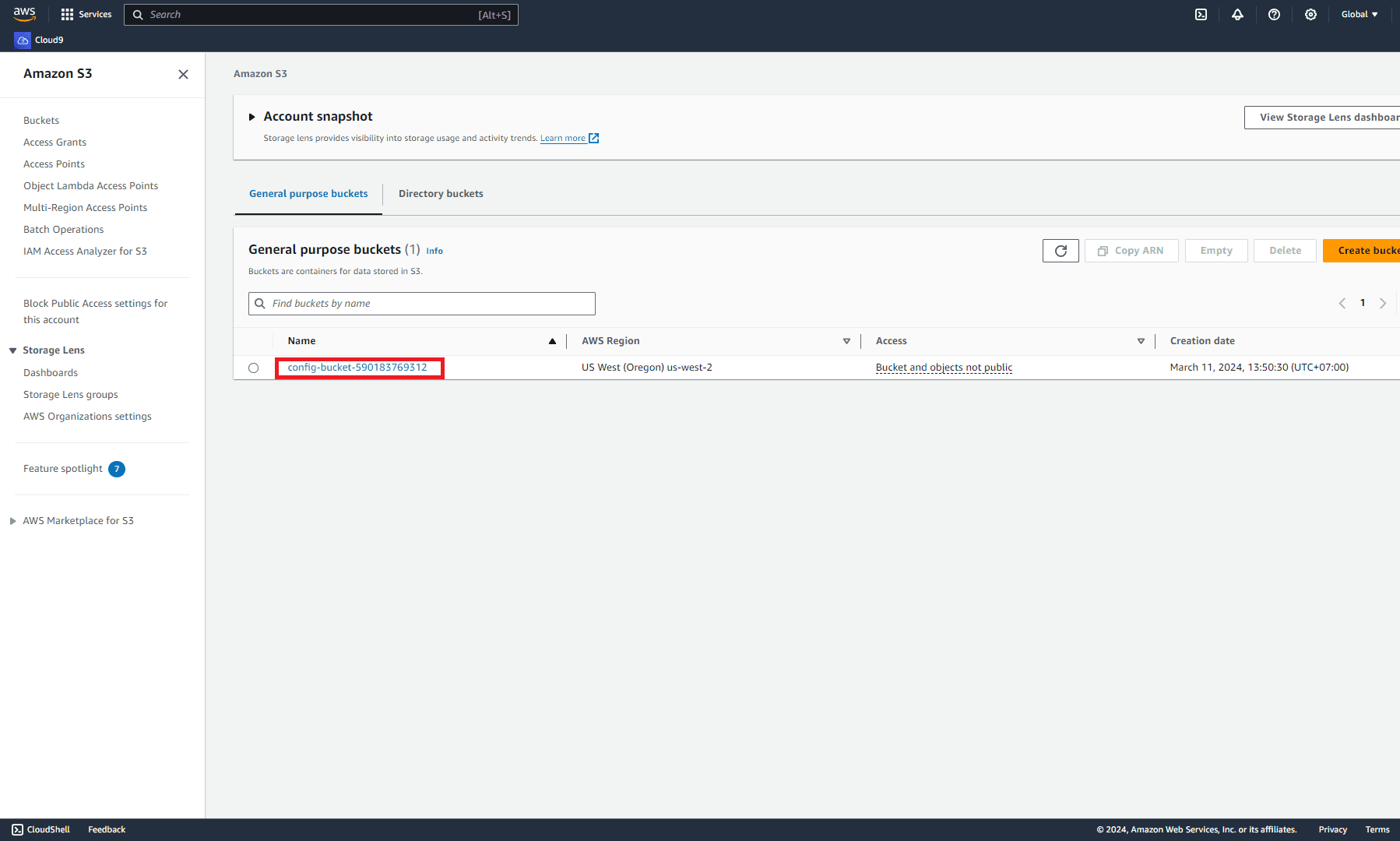The width and height of the screenshot is (1400, 841).
Task: Click page number 1 in pagination
Action: pyautogui.click(x=1363, y=303)
